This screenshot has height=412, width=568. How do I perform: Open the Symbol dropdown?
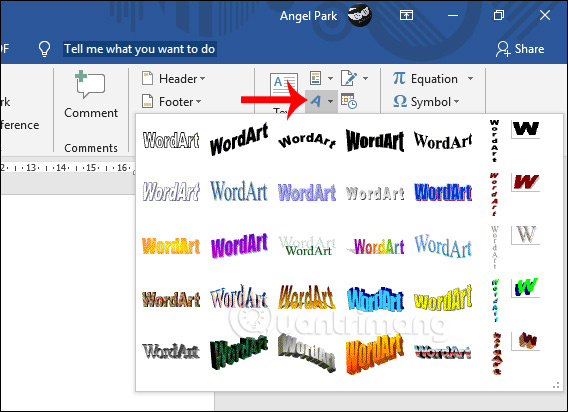point(426,102)
